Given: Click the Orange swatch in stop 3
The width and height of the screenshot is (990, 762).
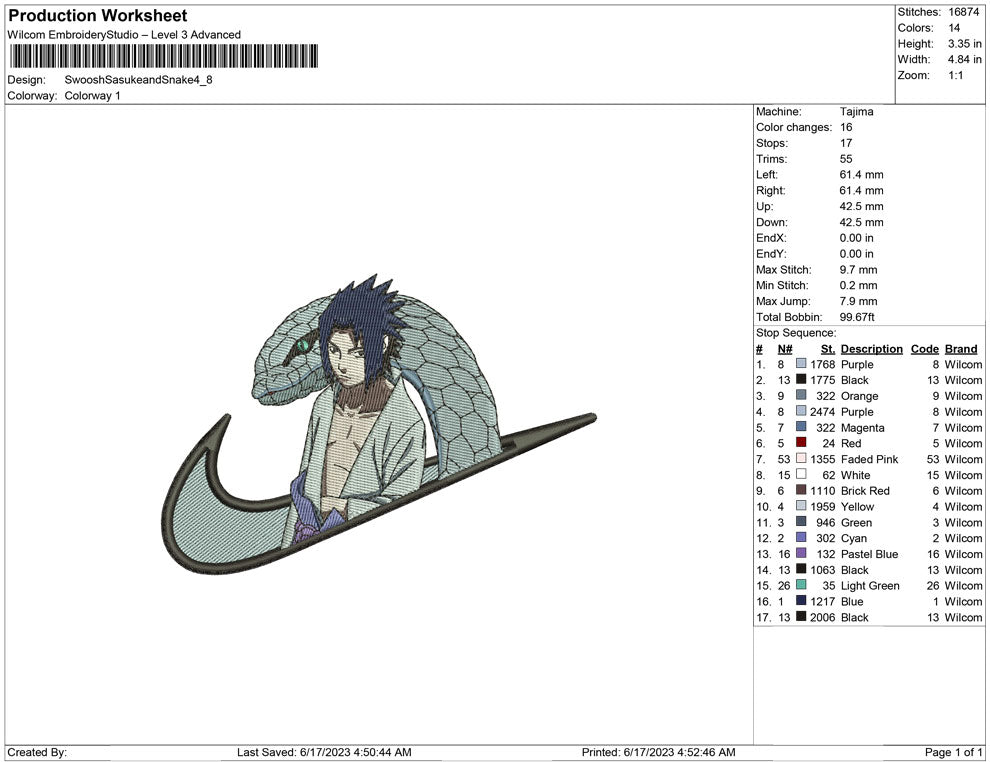Looking at the screenshot, I should (x=801, y=395).
